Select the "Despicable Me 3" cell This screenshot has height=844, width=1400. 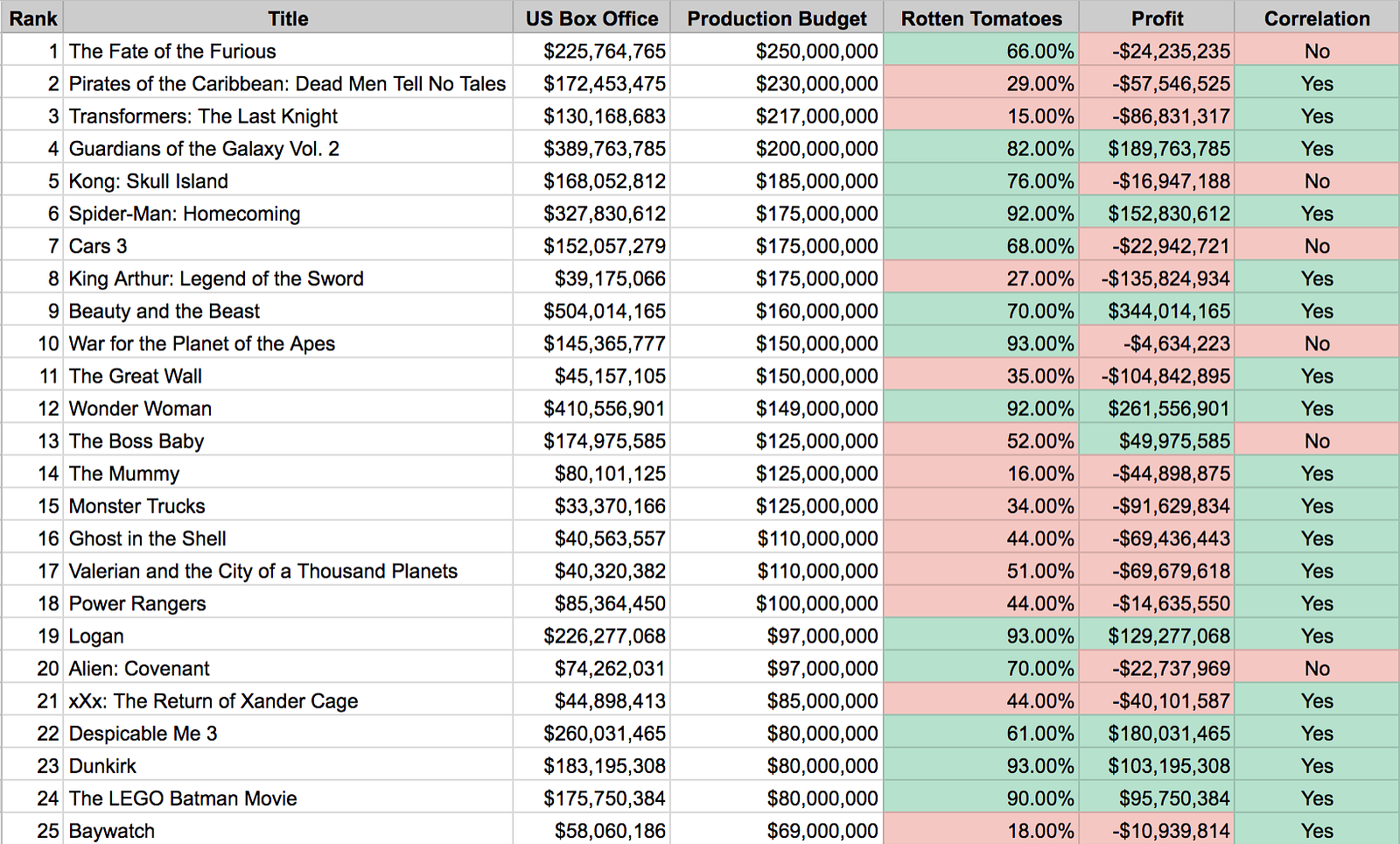pos(288,732)
